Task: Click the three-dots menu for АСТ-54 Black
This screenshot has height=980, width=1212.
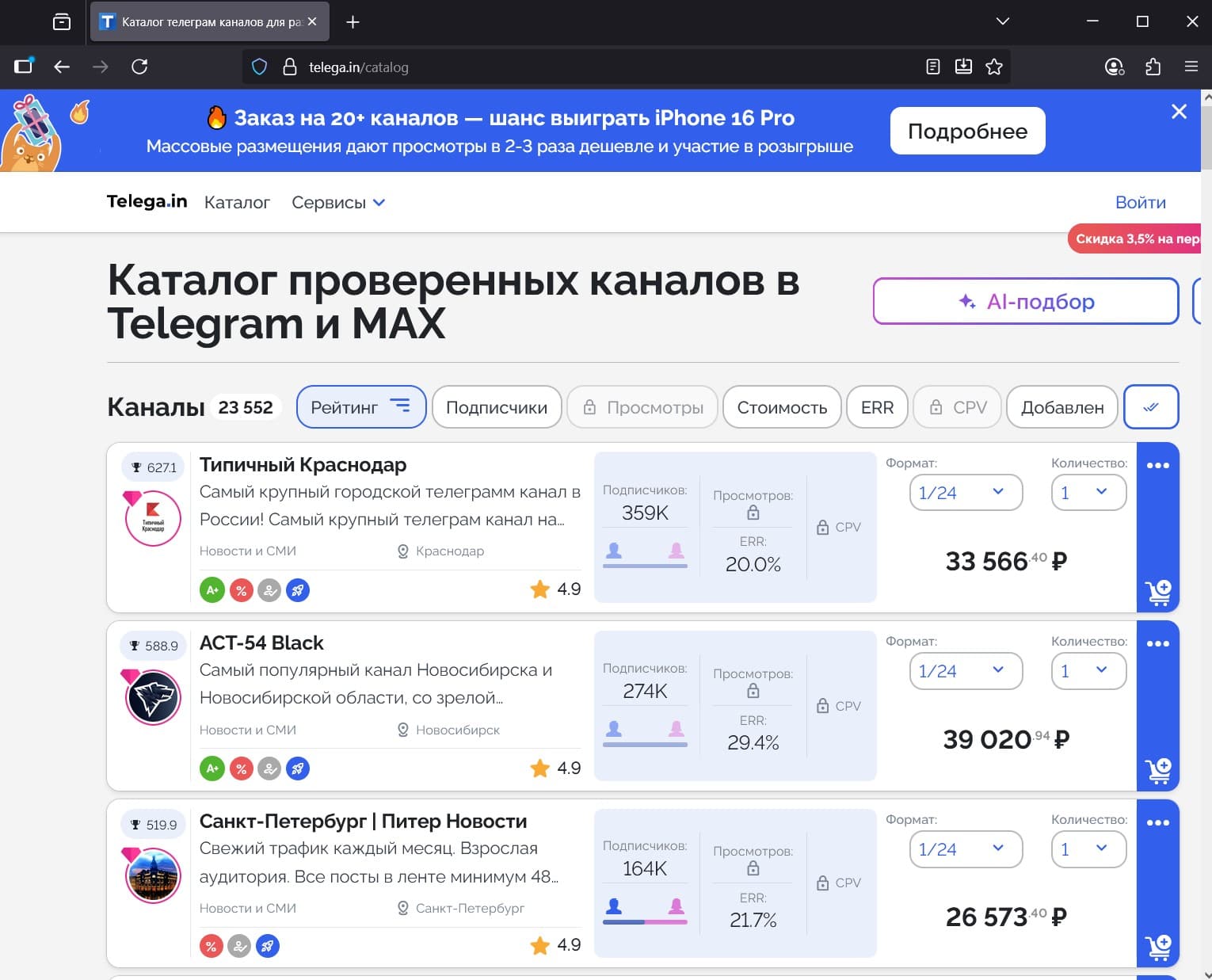Action: [1157, 643]
